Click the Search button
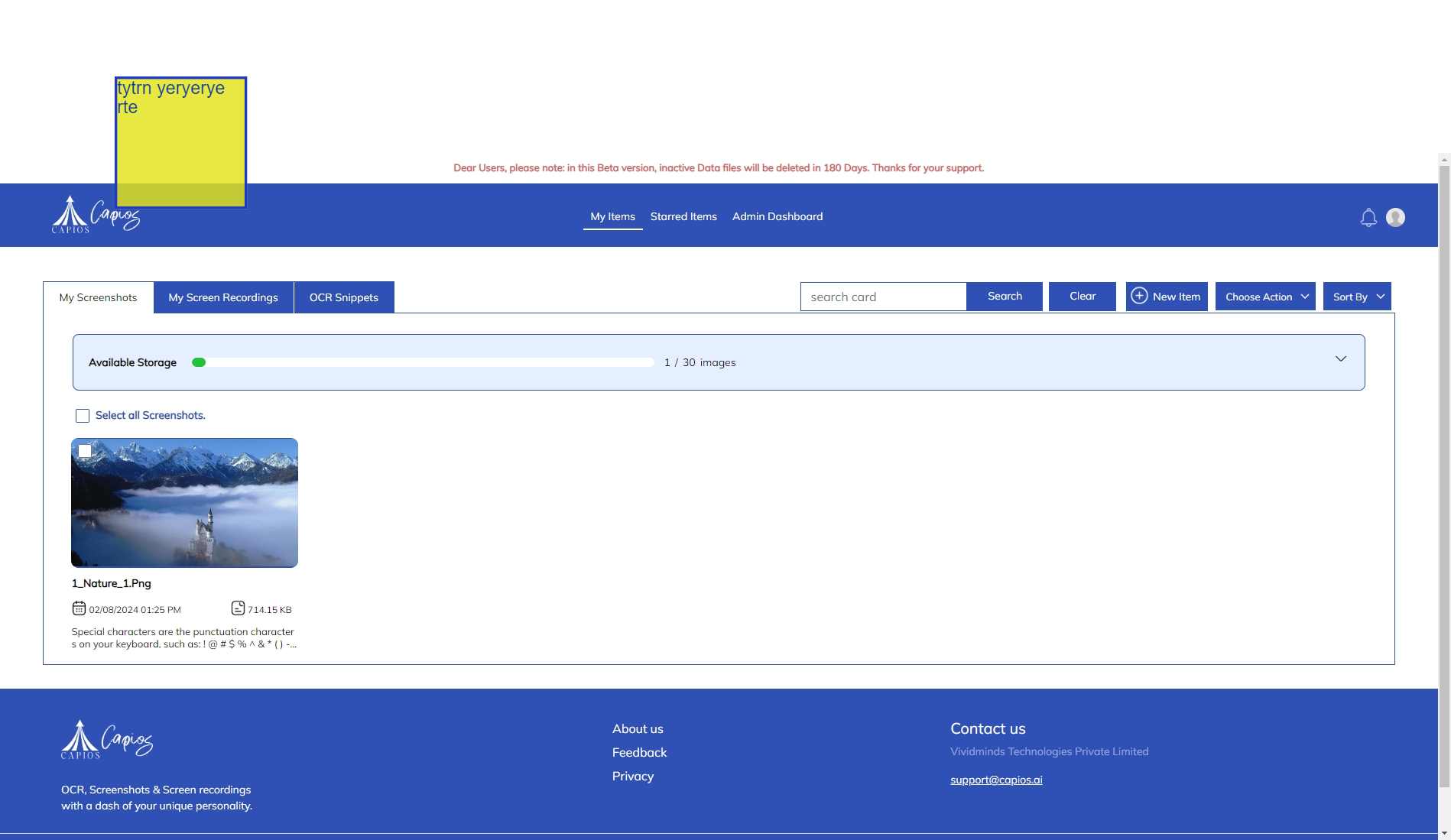The image size is (1451, 840). 1005,297
